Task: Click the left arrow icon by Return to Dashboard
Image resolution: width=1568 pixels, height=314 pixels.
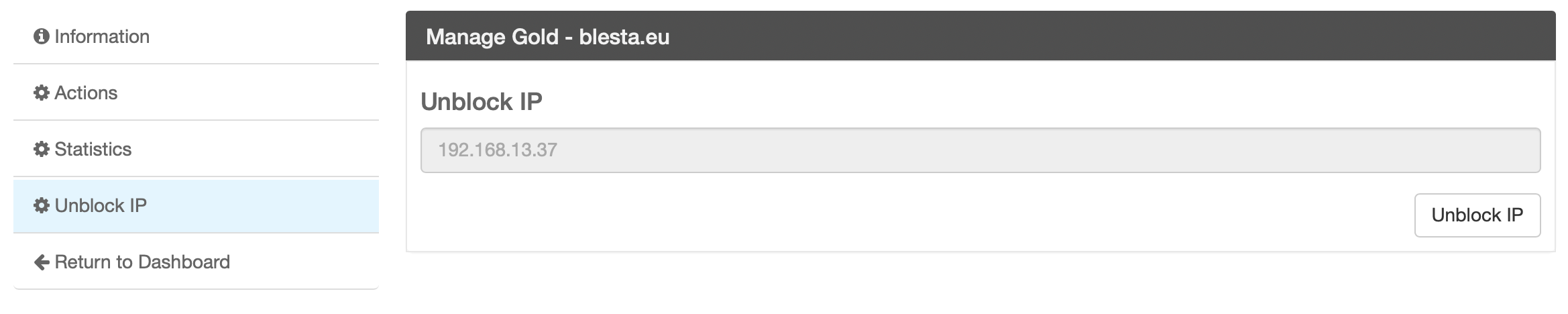Action: pyautogui.click(x=42, y=262)
